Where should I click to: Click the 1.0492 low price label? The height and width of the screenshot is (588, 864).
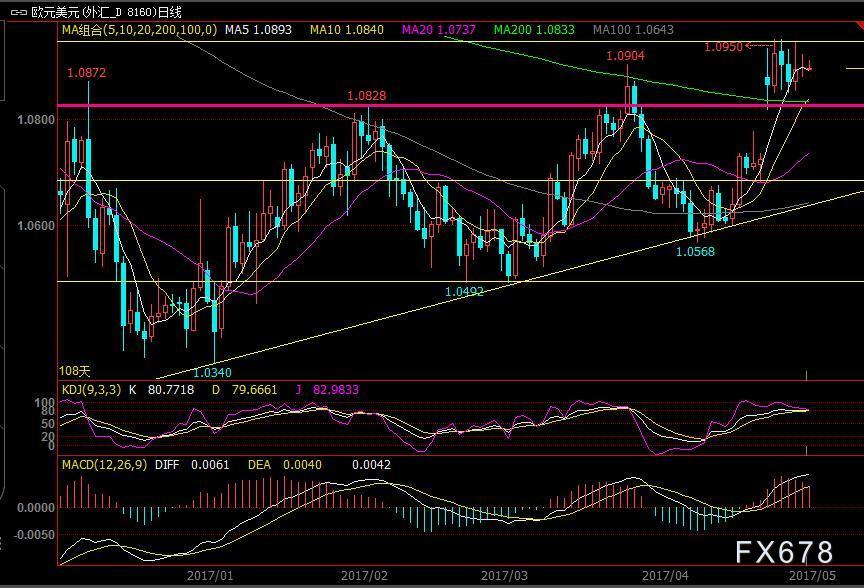(465, 292)
